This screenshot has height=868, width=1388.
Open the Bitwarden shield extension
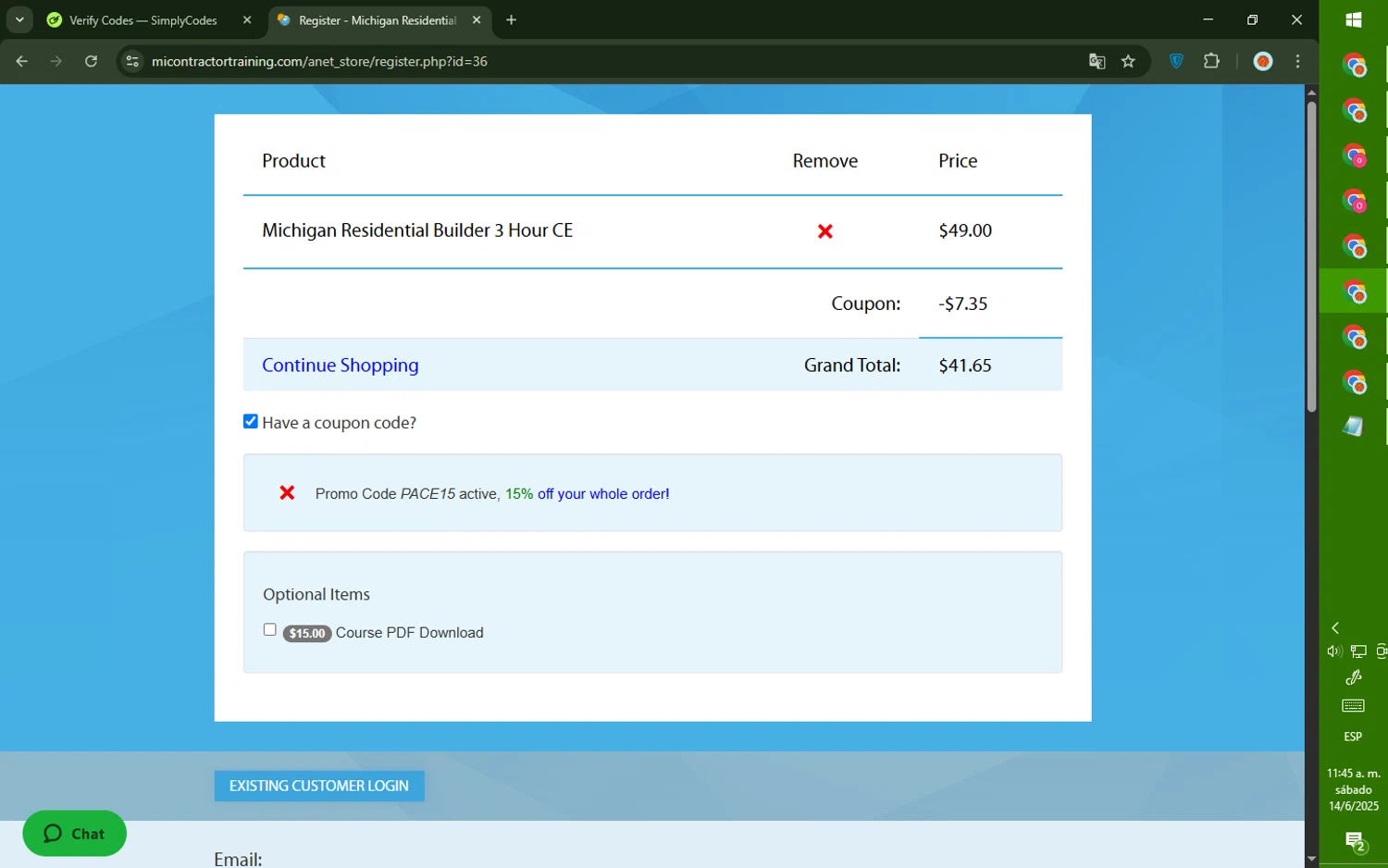tap(1176, 61)
